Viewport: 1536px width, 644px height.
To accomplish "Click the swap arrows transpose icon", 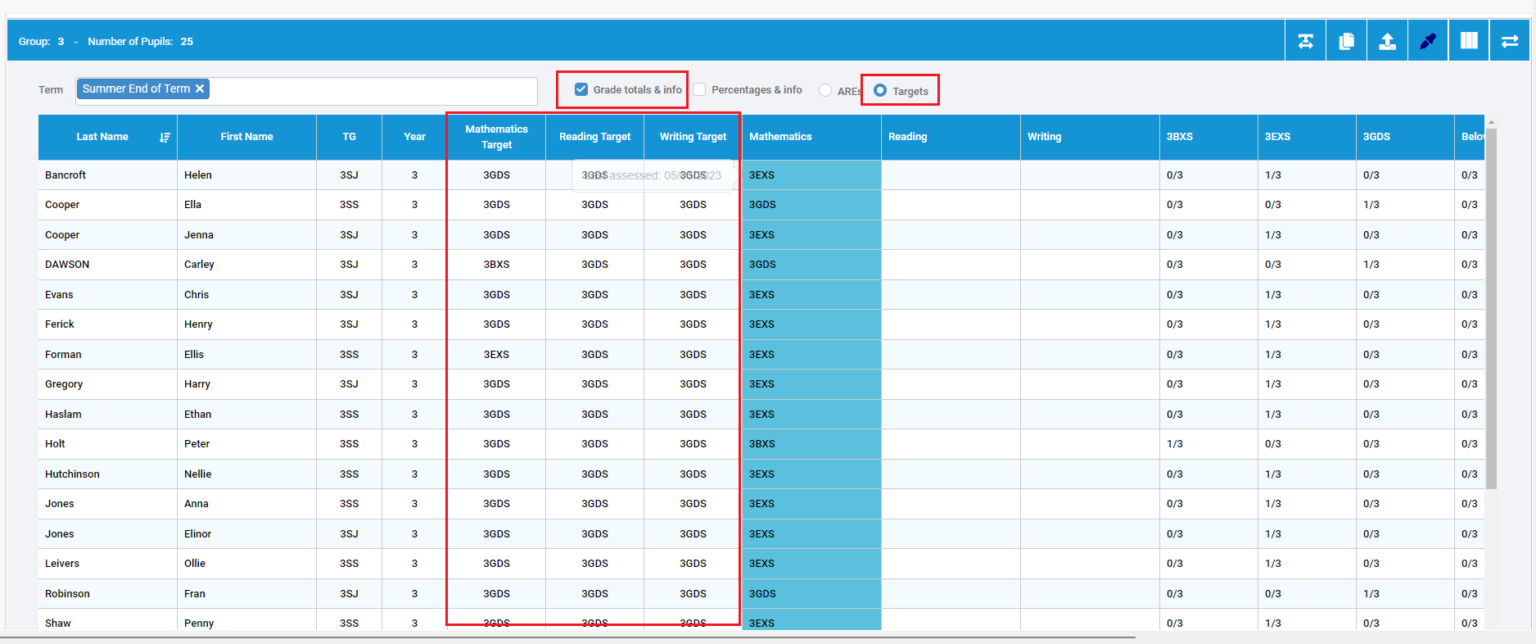I will coord(1509,40).
